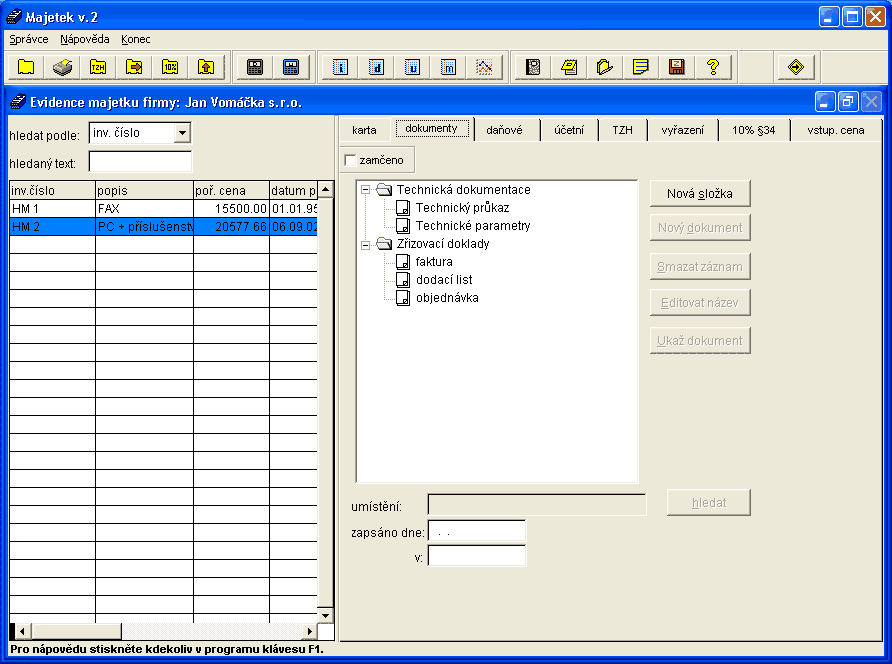This screenshot has height=664, width=892.
Task: Select the Zřizovací doklady folder
Action: [x=443, y=244]
